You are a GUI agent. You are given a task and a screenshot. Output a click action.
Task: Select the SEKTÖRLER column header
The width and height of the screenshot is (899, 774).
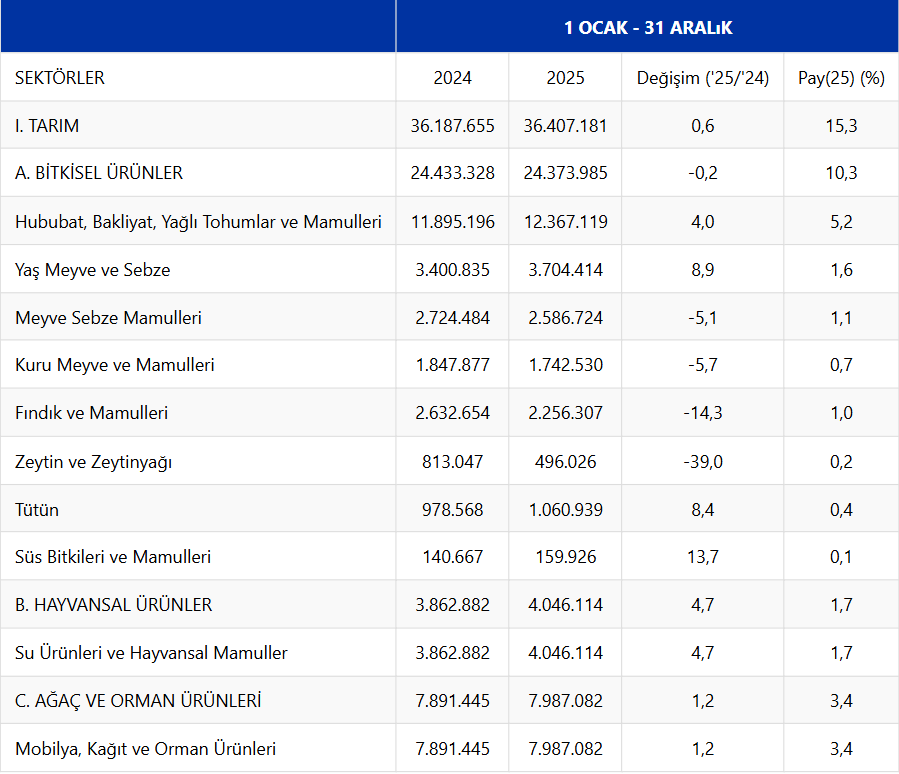point(60,78)
